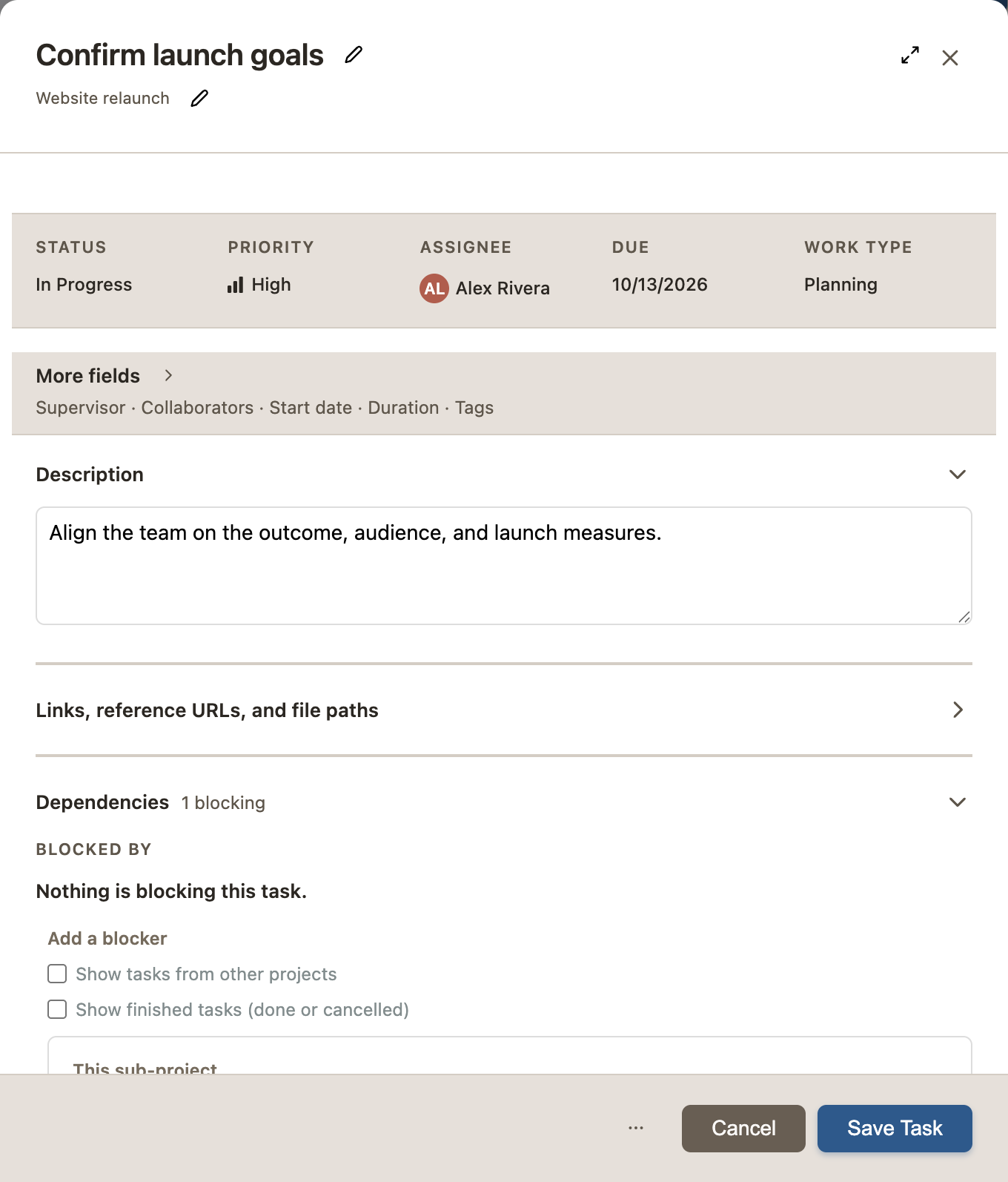
Task: Click the 1 blocking count label
Action: (x=223, y=803)
